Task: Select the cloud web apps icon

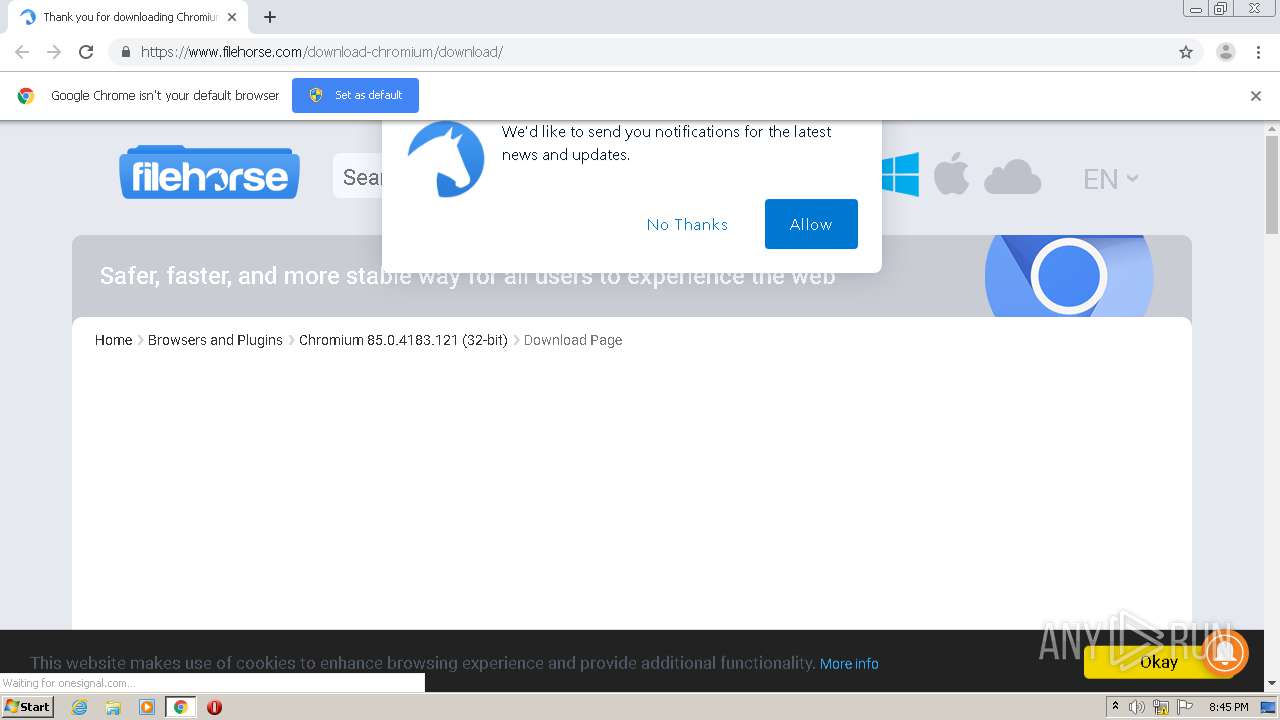Action: pyautogui.click(x=1012, y=177)
